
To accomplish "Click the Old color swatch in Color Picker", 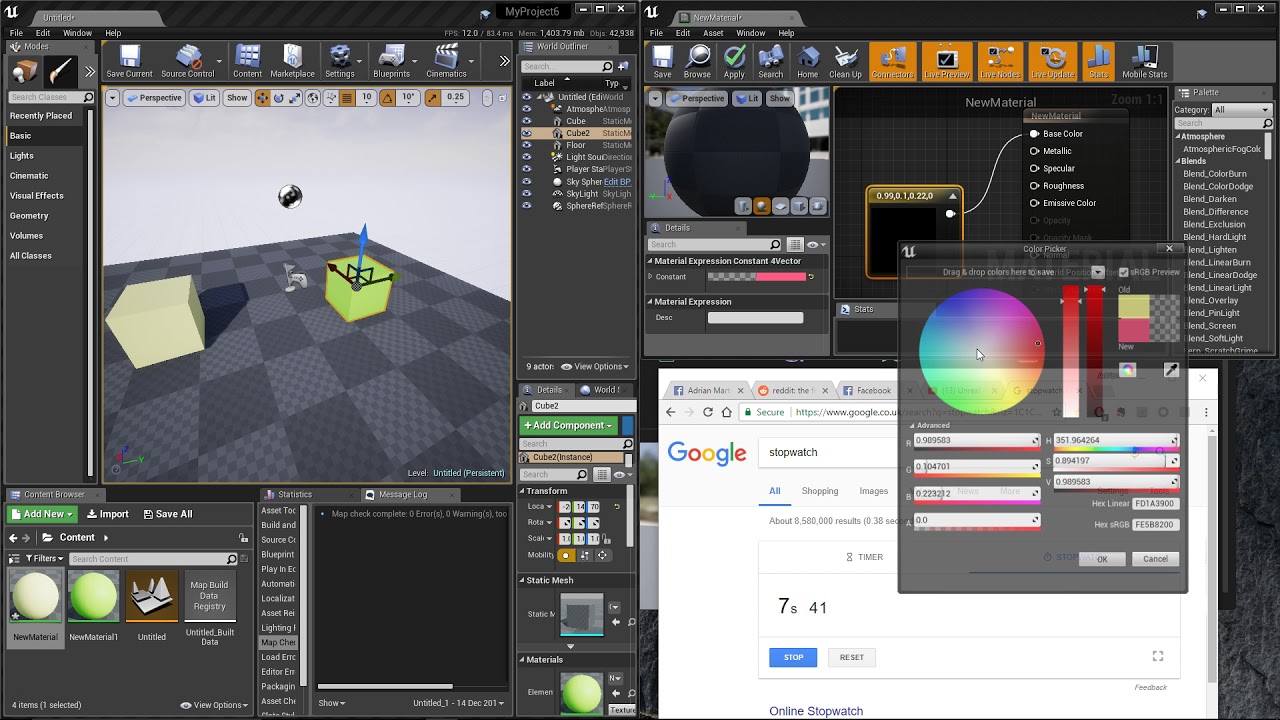I will tap(1133, 307).
